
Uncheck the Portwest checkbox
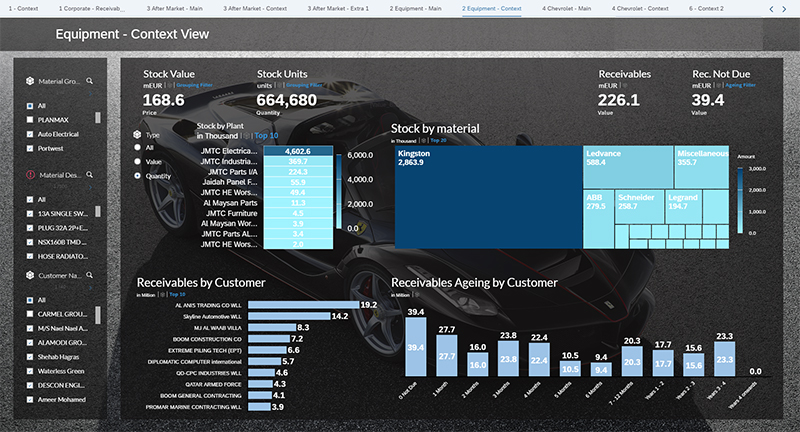[x=30, y=148]
